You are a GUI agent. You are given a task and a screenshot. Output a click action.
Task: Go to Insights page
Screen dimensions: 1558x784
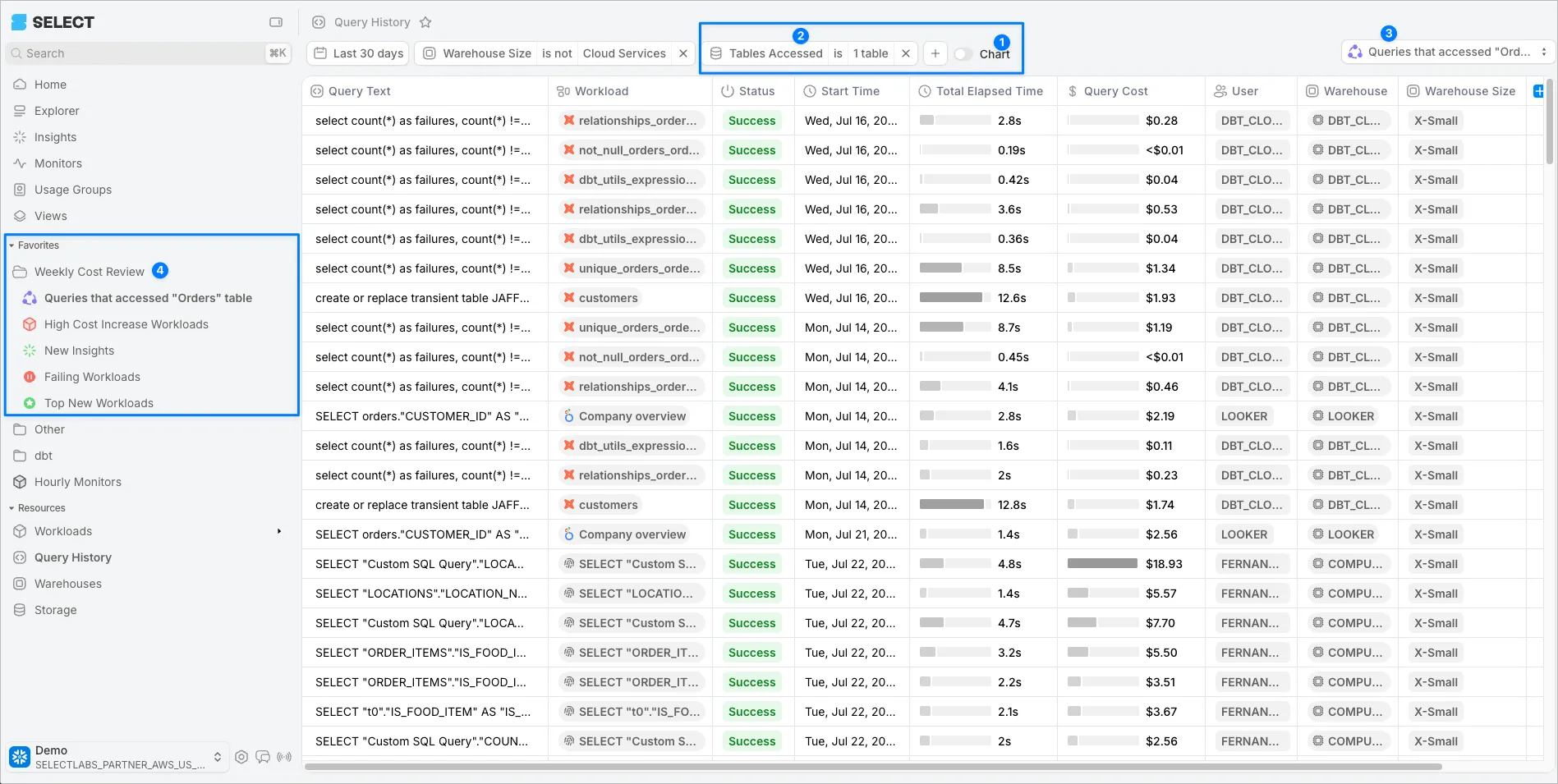click(55, 137)
